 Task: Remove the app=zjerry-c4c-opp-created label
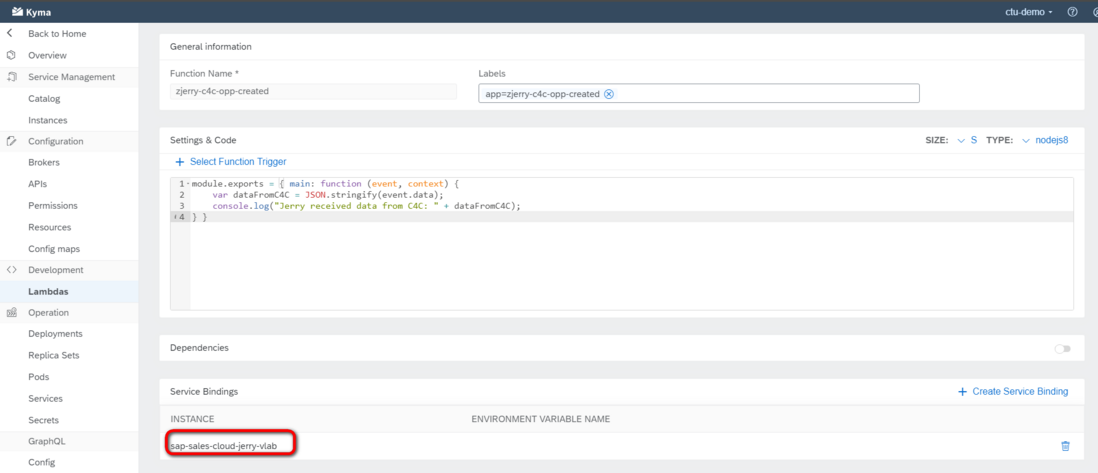point(609,94)
